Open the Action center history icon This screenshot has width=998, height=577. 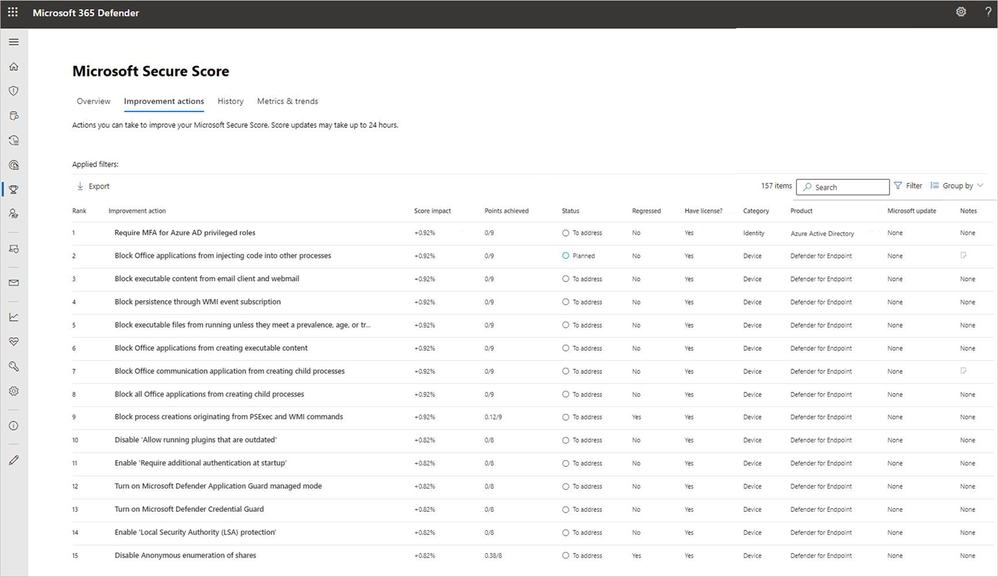pos(13,140)
